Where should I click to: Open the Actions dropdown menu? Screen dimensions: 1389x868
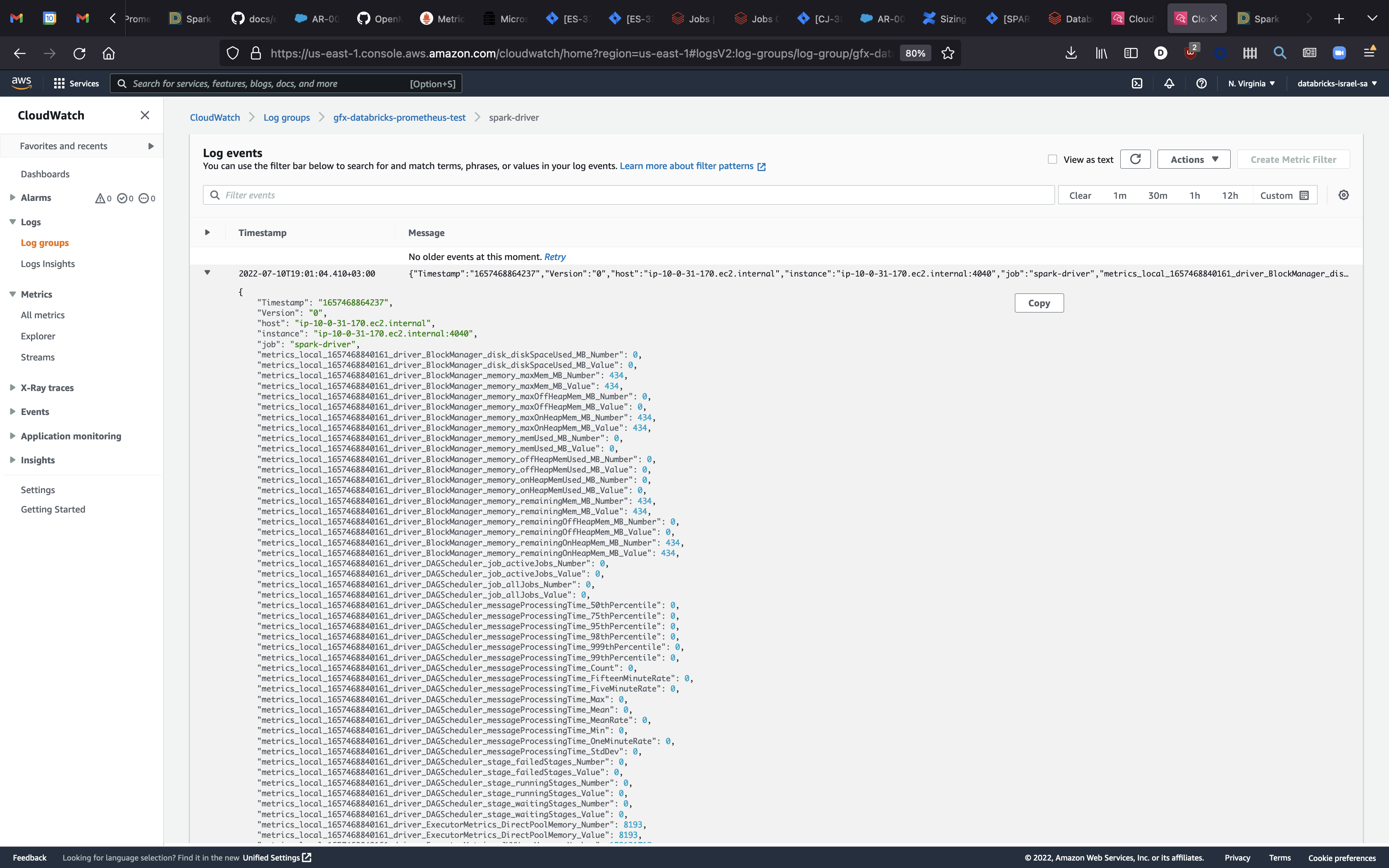[x=1193, y=160]
